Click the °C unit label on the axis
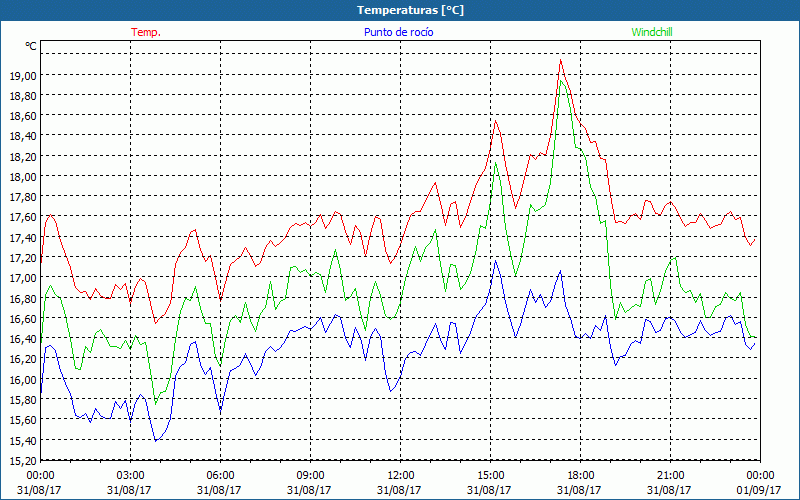This screenshot has height=500, width=800. (x=31, y=46)
